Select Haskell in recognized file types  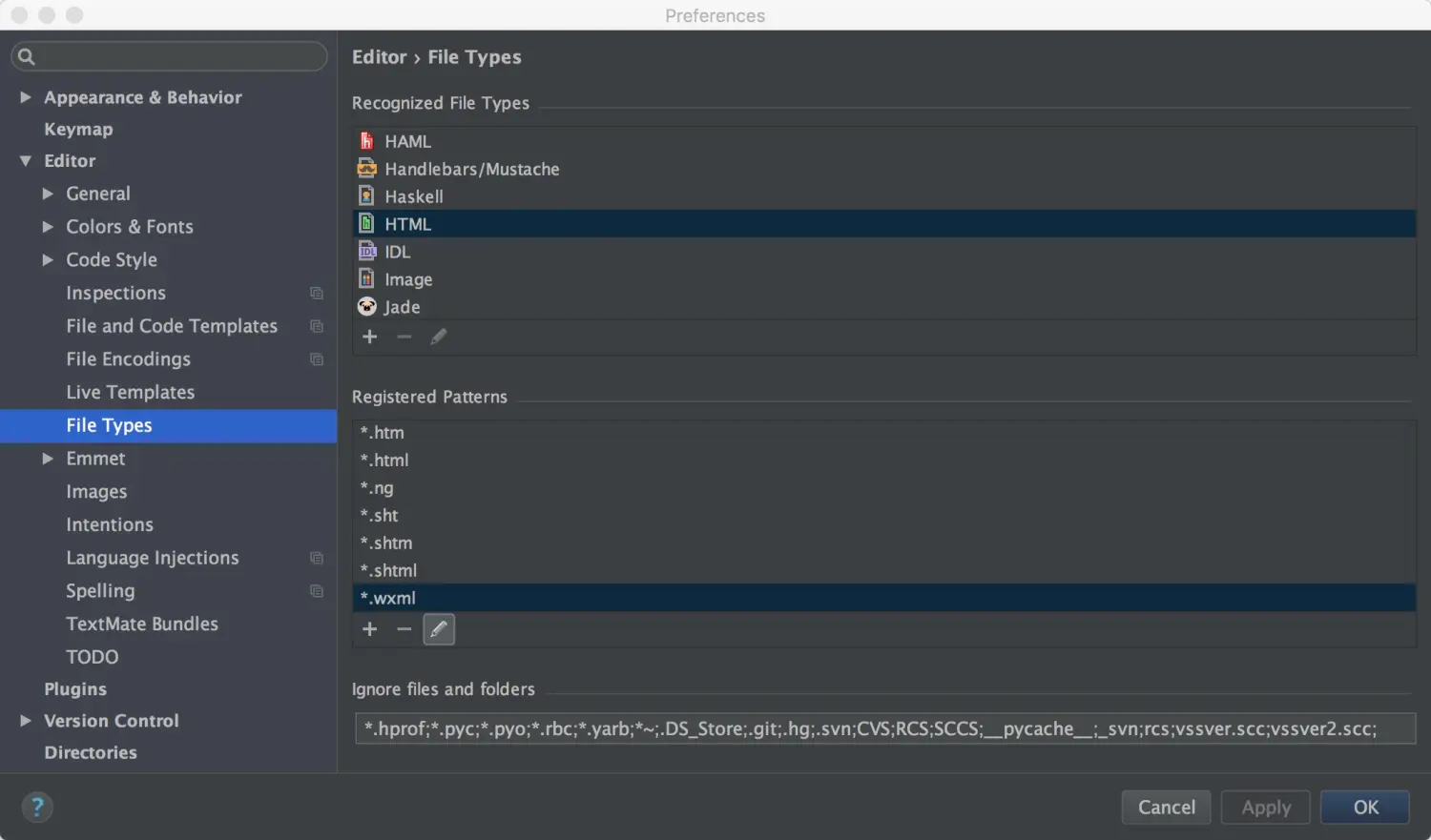pyautogui.click(x=884, y=196)
